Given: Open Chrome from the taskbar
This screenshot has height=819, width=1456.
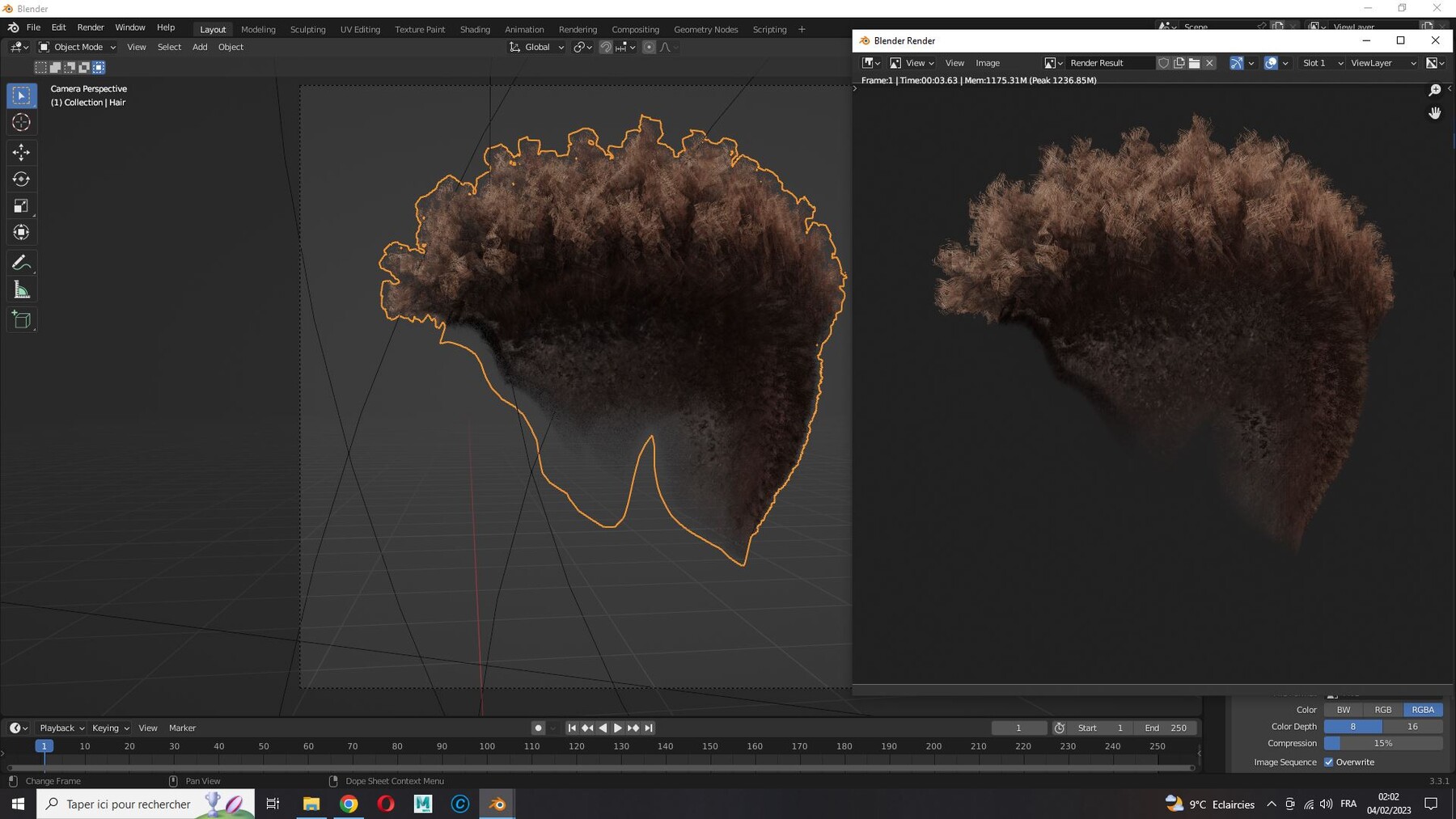Looking at the screenshot, I should (x=349, y=804).
